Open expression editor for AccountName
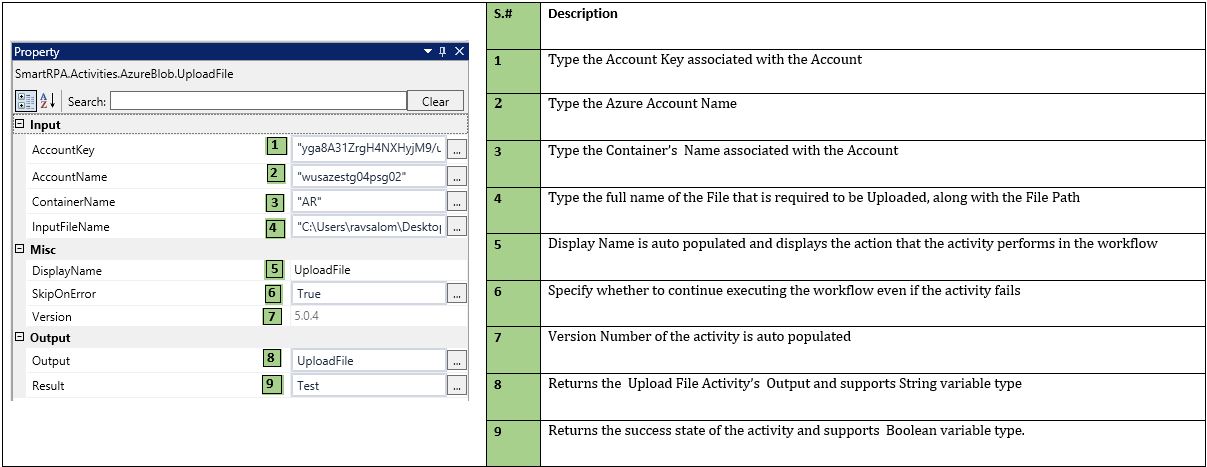The width and height of the screenshot is (1207, 467). 457,176
